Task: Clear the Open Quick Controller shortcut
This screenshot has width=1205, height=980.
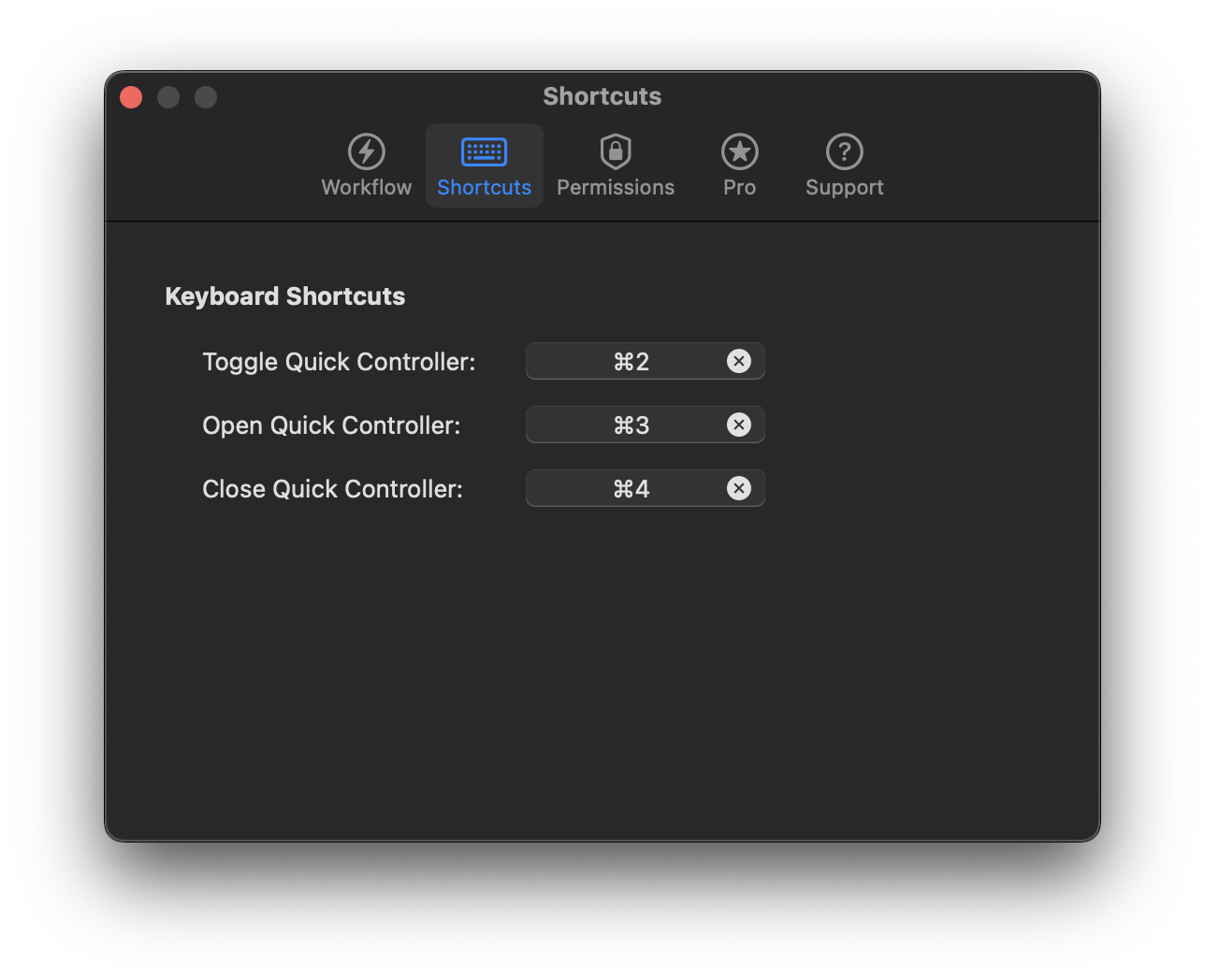Action: 738,425
